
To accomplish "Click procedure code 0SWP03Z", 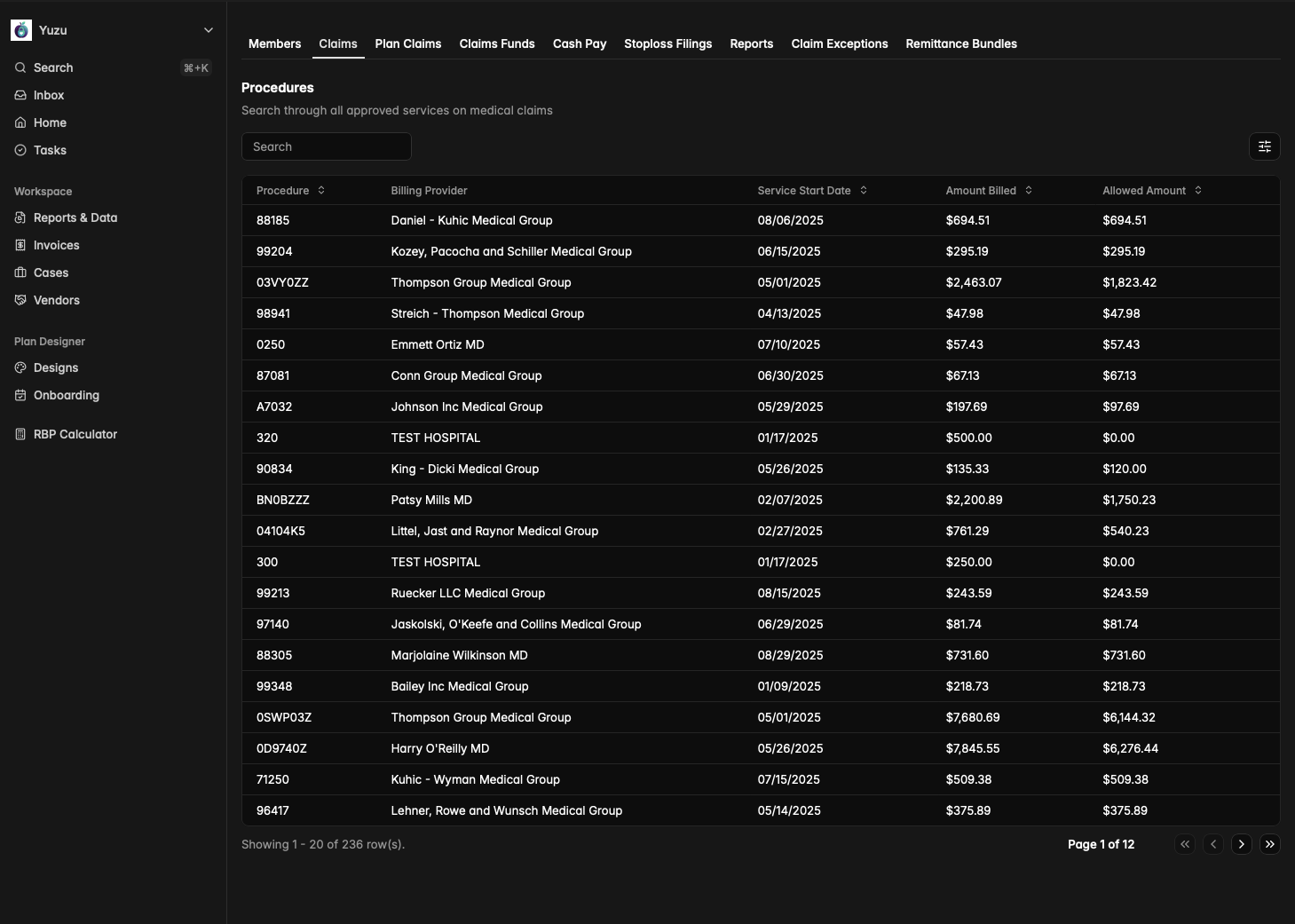I will 284,717.
